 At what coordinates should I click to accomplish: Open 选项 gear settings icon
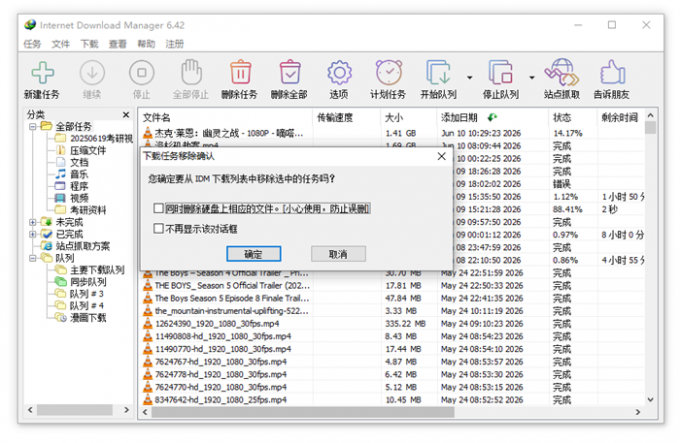coord(339,72)
